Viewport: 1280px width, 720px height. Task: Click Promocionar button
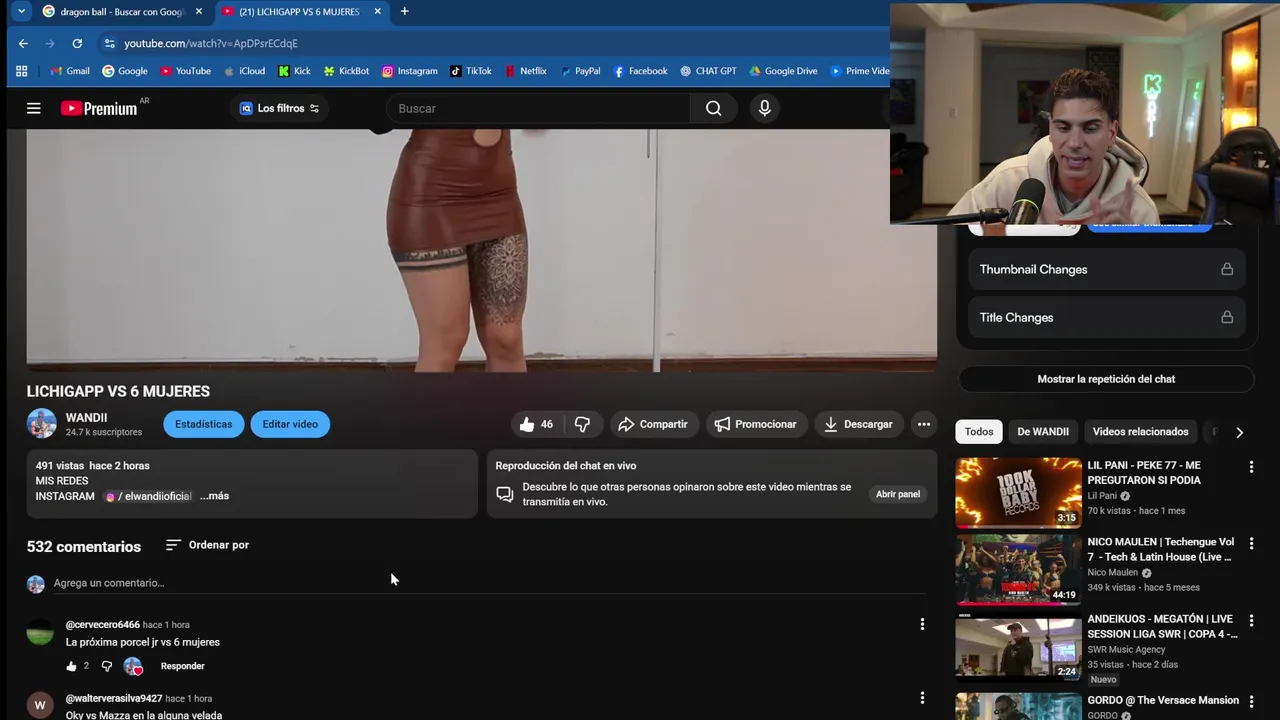pos(755,424)
